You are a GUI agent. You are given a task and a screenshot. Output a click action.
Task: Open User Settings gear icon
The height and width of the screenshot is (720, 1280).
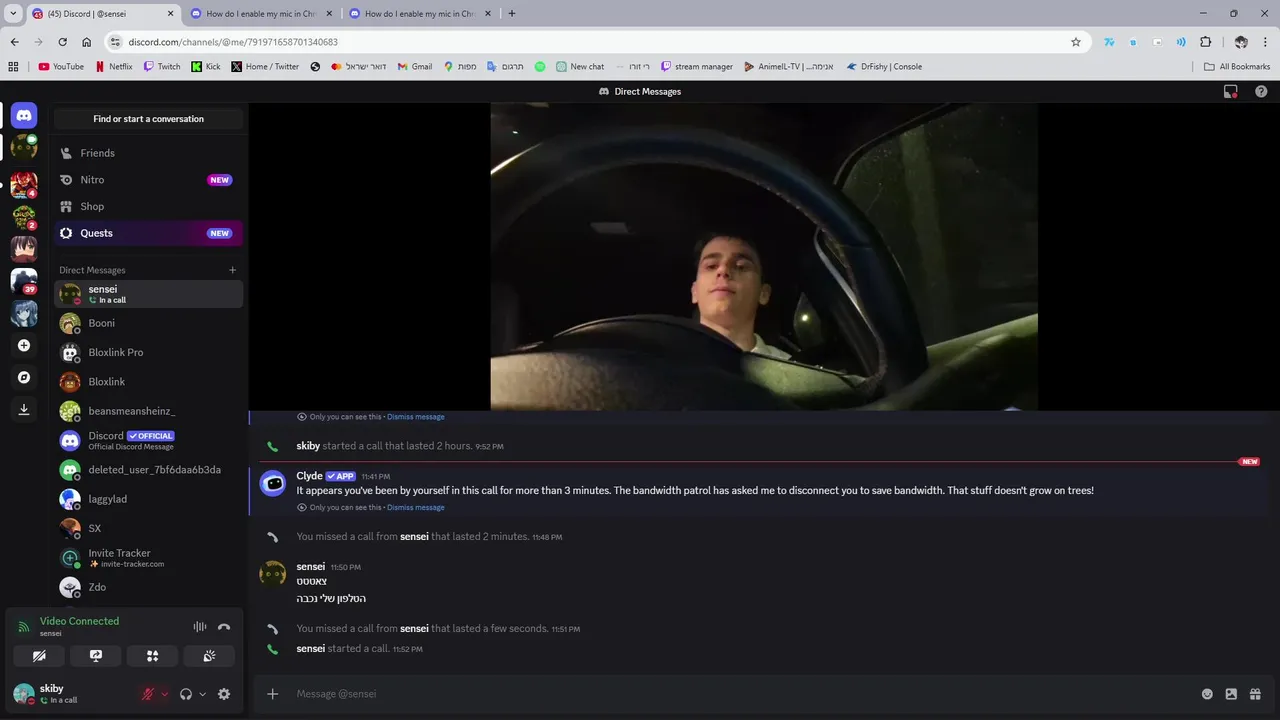tap(224, 694)
